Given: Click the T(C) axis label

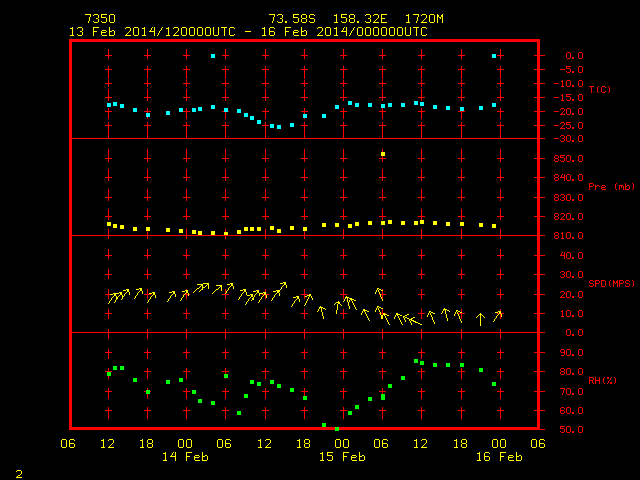Looking at the screenshot, I should coord(600,89).
